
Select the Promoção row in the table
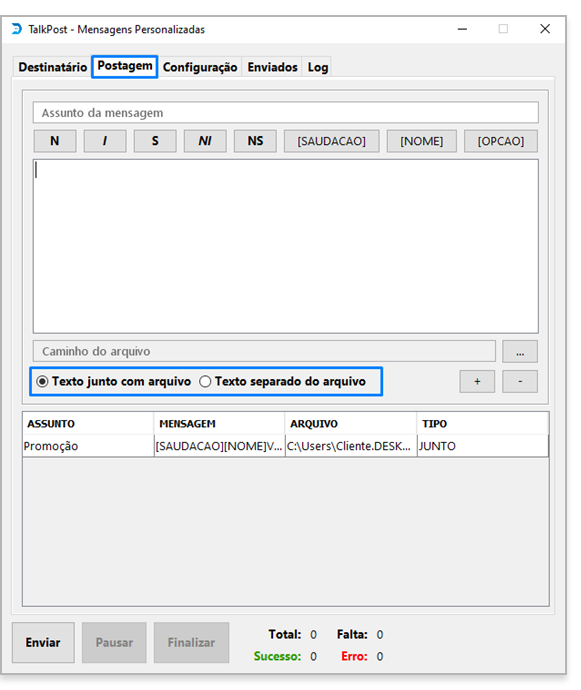click(x=285, y=446)
